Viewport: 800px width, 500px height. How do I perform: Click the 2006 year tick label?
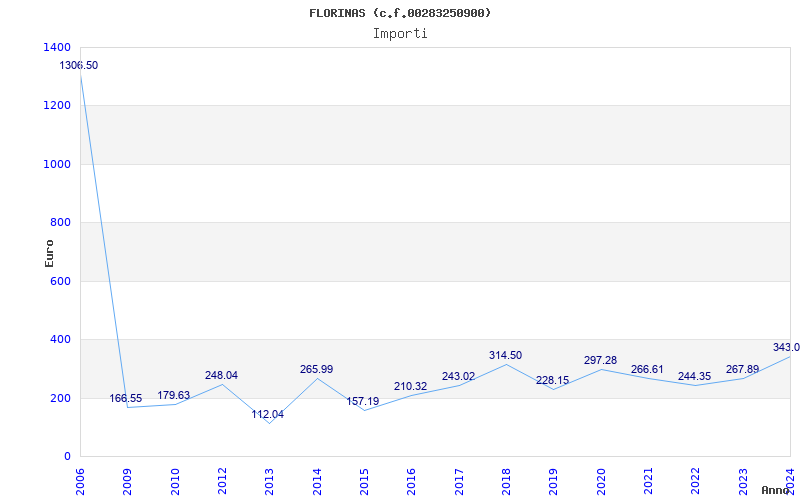click(x=80, y=482)
